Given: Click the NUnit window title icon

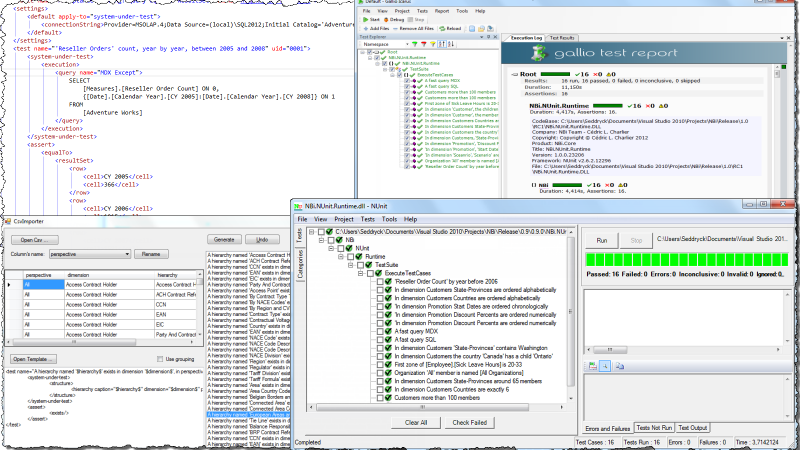Looking at the screenshot, I should (x=298, y=206).
